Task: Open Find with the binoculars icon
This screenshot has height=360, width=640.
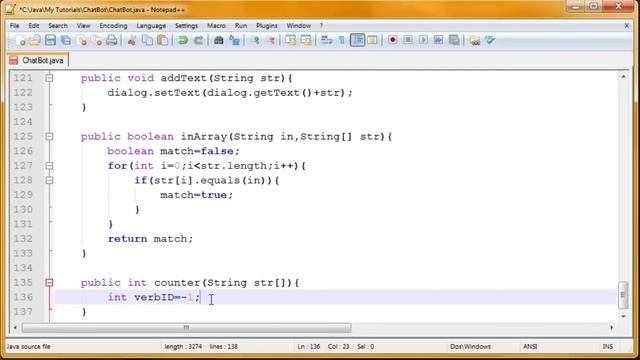Action: [219, 40]
